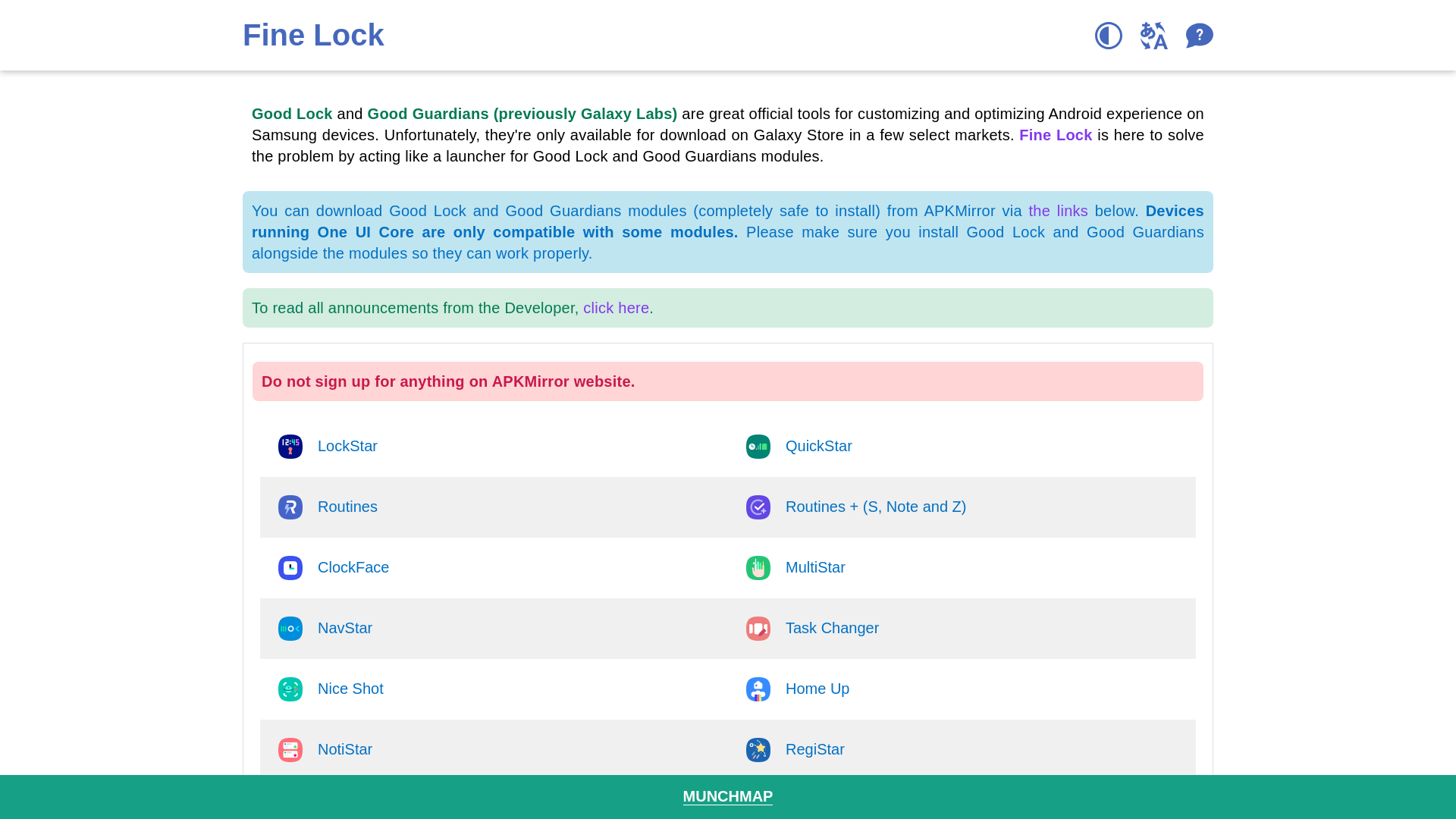The height and width of the screenshot is (819, 1456).
Task: Open the help question bubble icon
Action: click(x=1199, y=36)
